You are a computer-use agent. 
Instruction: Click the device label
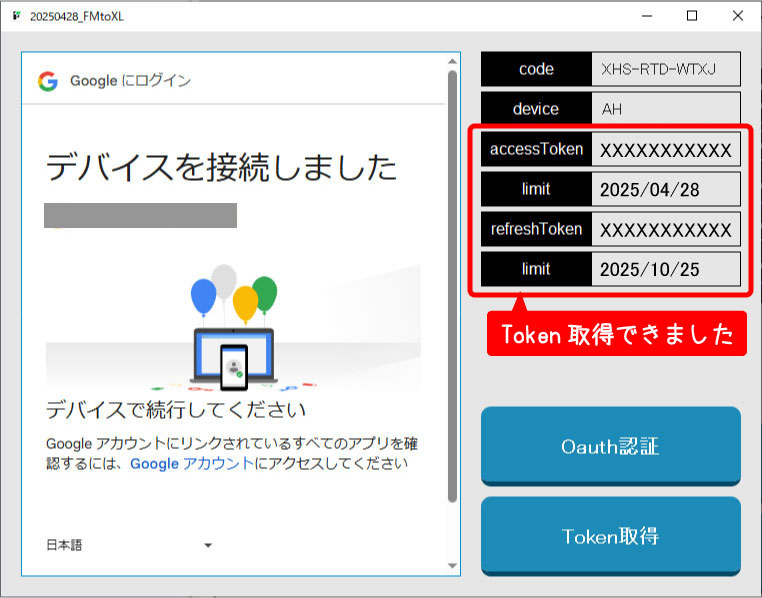537,109
